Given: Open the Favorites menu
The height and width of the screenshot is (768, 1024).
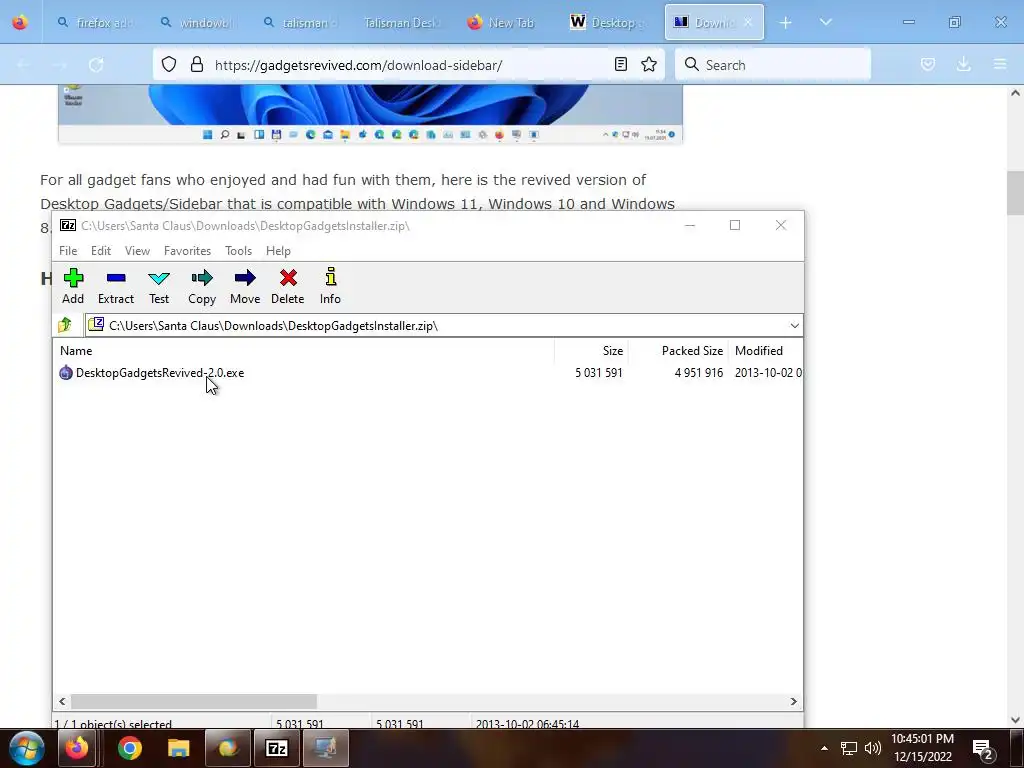Looking at the screenshot, I should pos(187,251).
